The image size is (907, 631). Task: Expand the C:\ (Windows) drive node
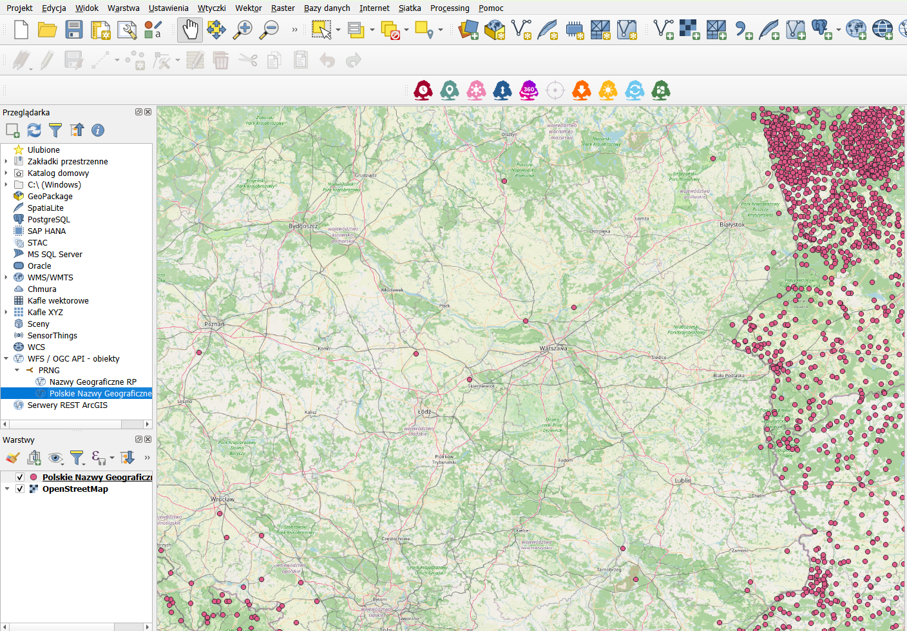tap(6, 184)
